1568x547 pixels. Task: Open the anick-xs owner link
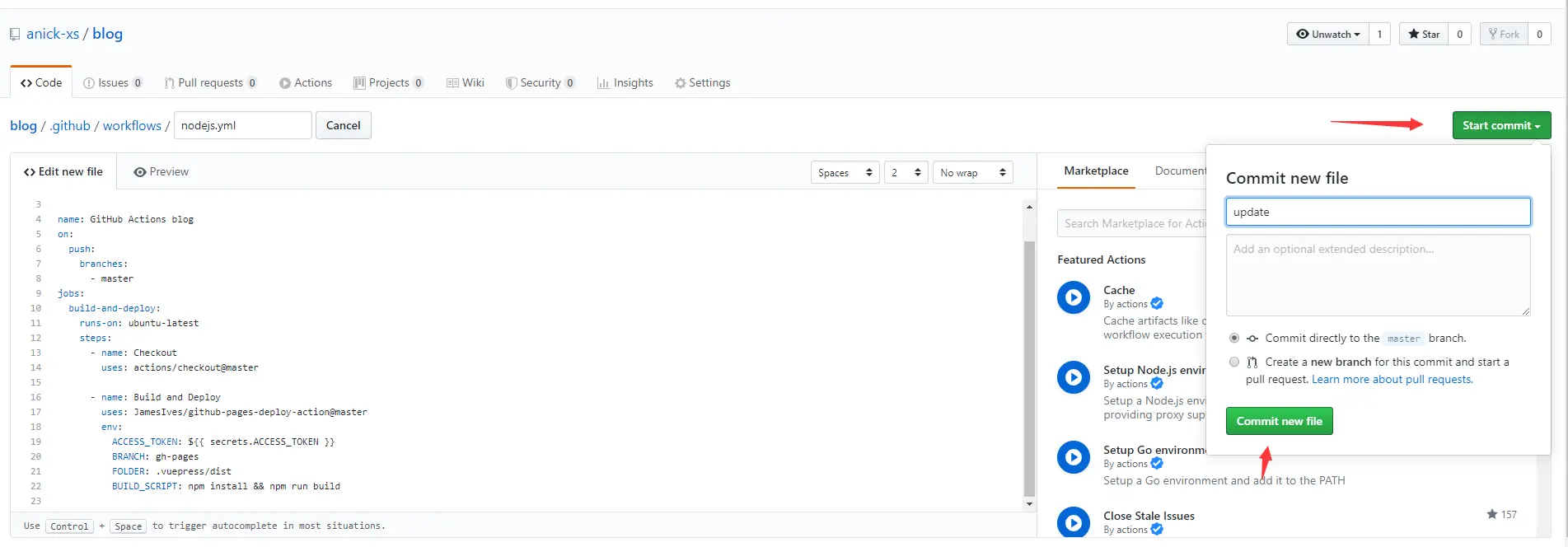pyautogui.click(x=53, y=34)
